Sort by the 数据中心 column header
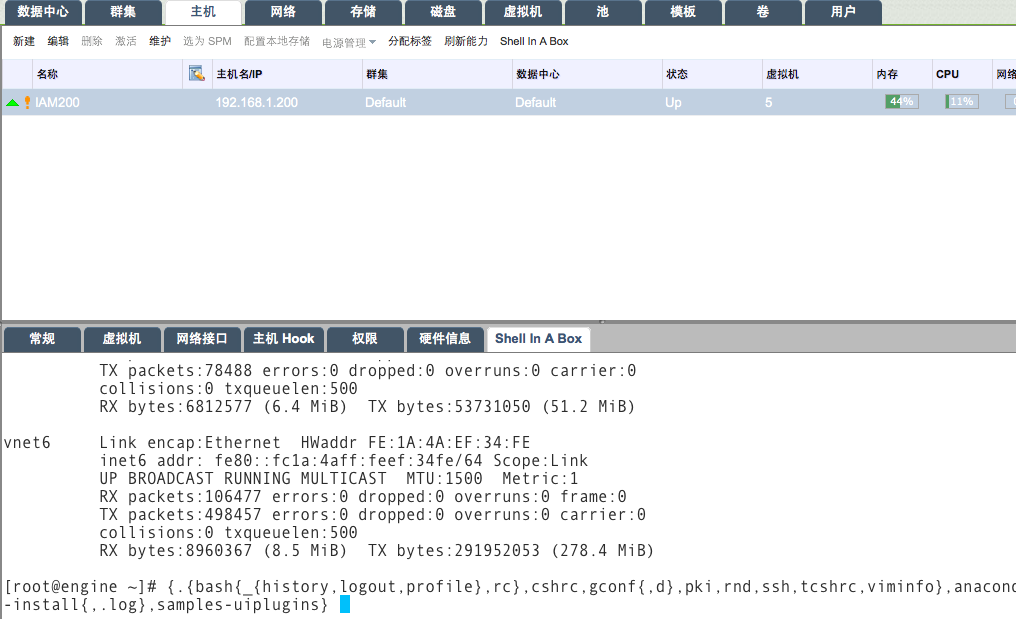 click(x=587, y=74)
